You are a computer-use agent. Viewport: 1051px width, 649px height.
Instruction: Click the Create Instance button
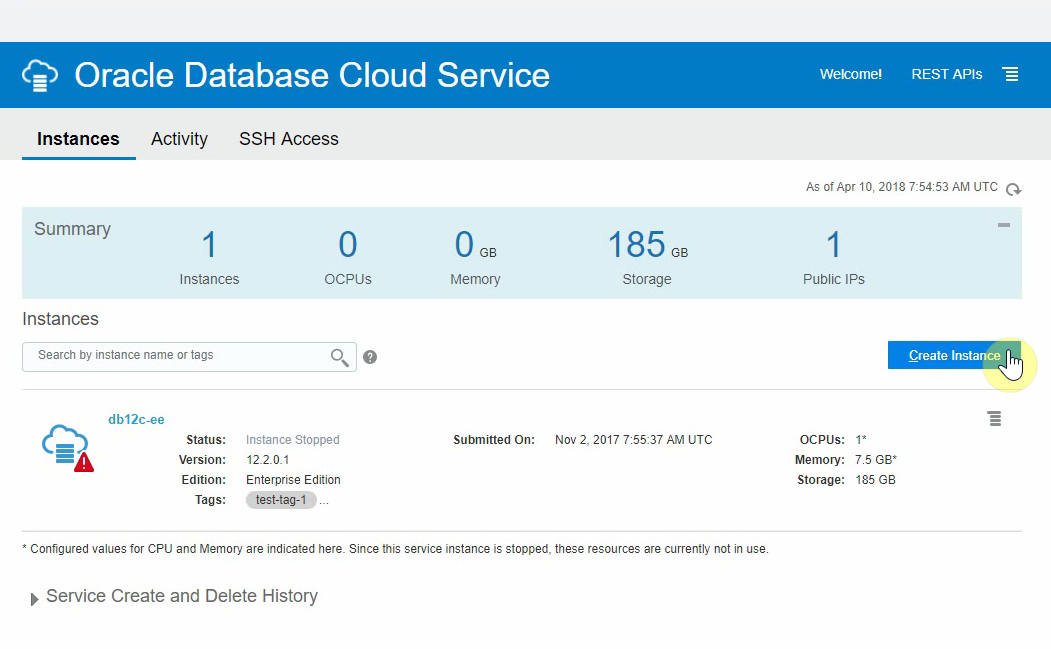tap(954, 355)
